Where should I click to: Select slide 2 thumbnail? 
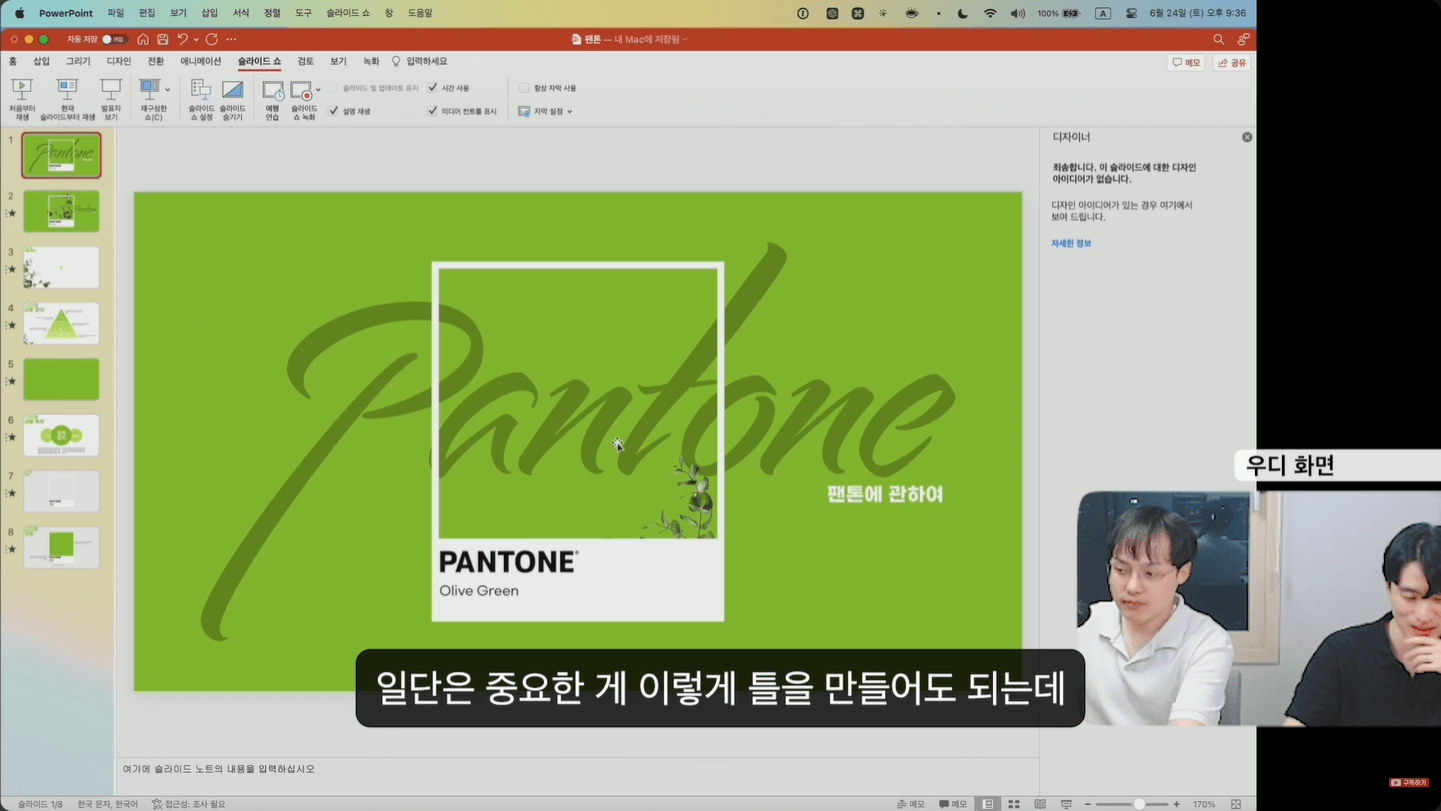61,211
